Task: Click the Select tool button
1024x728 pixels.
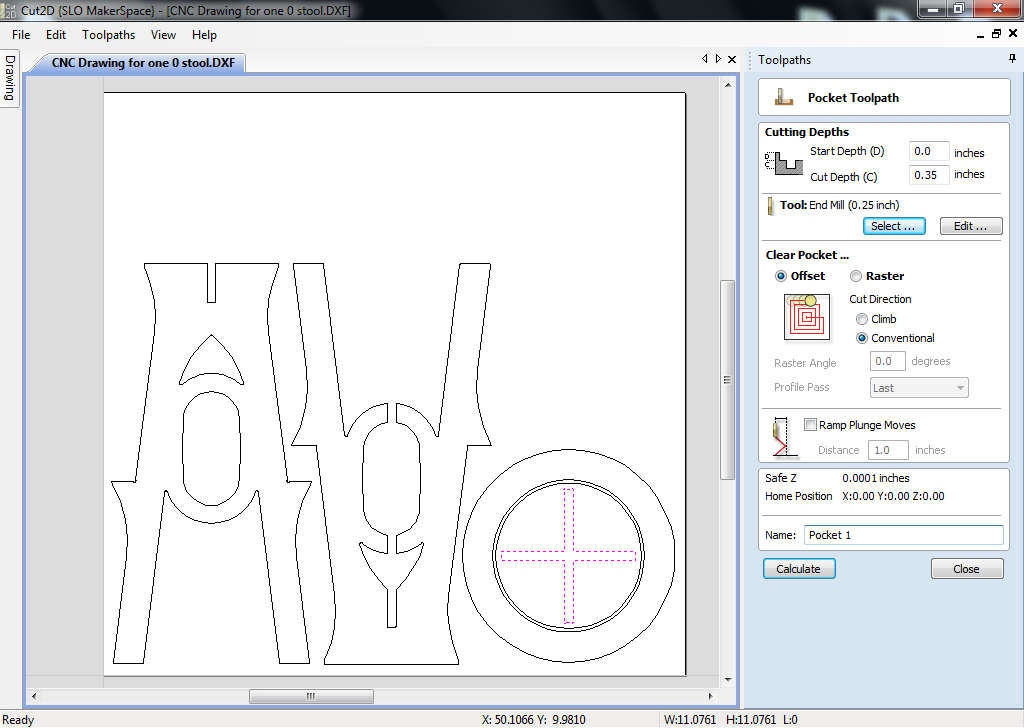Action: click(893, 226)
